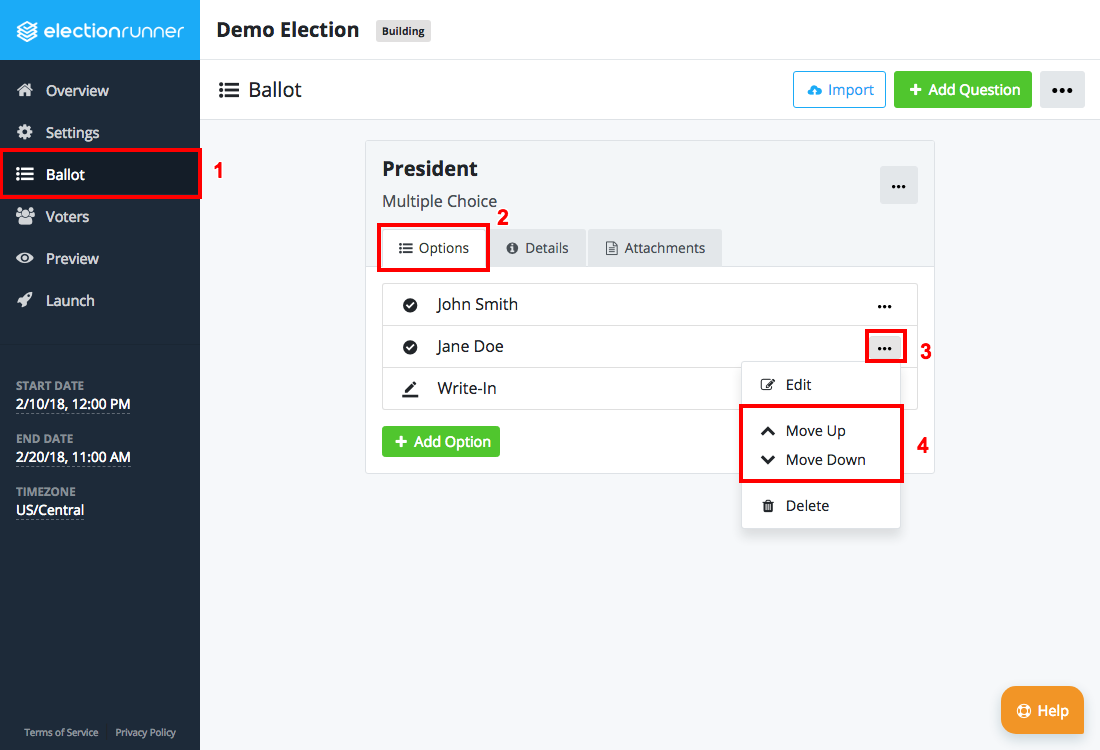Select Move Up in the context menu
This screenshot has height=750, width=1100.
tap(803, 431)
